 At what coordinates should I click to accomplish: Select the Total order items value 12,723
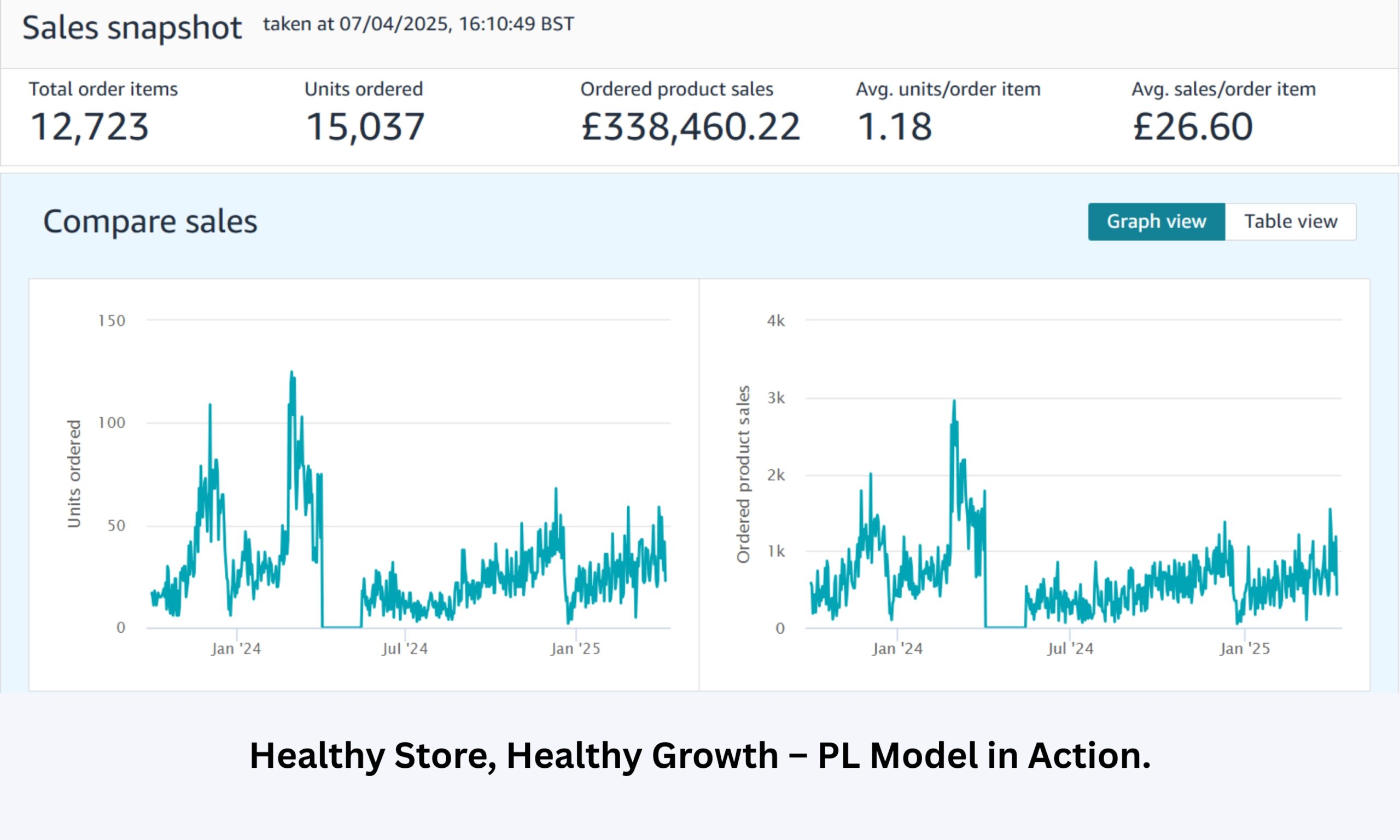coord(89,126)
